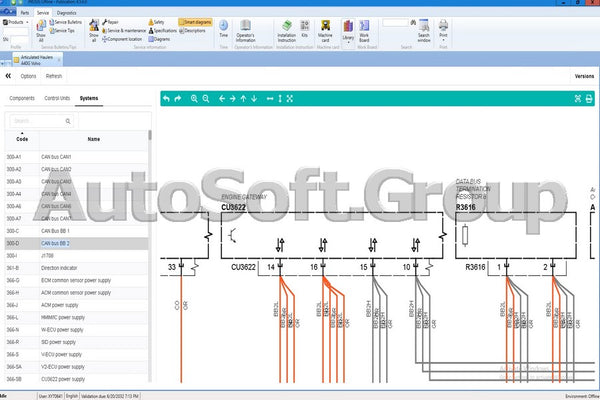600x400 pixels.
Task: Pan the diagram up
Action: (x=243, y=99)
